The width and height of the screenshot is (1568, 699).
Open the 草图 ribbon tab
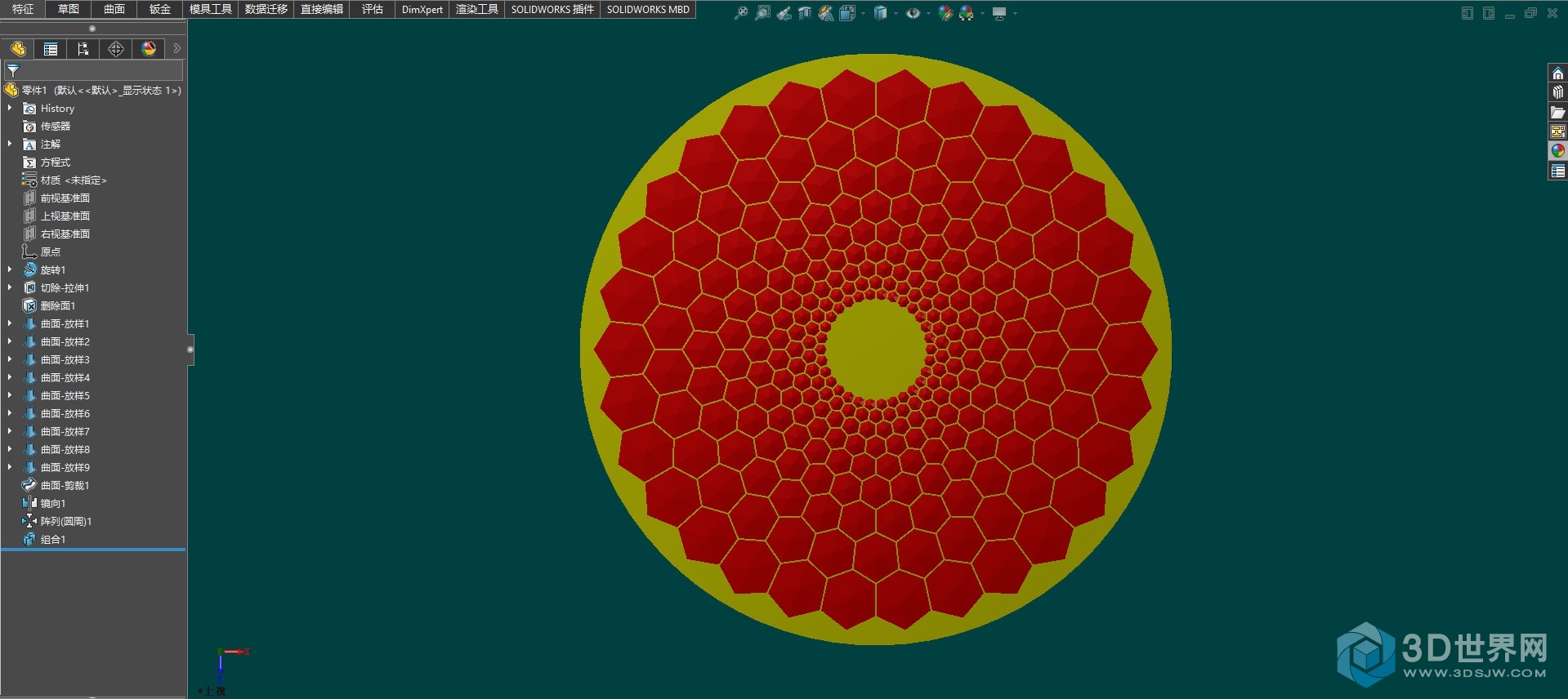pos(69,9)
